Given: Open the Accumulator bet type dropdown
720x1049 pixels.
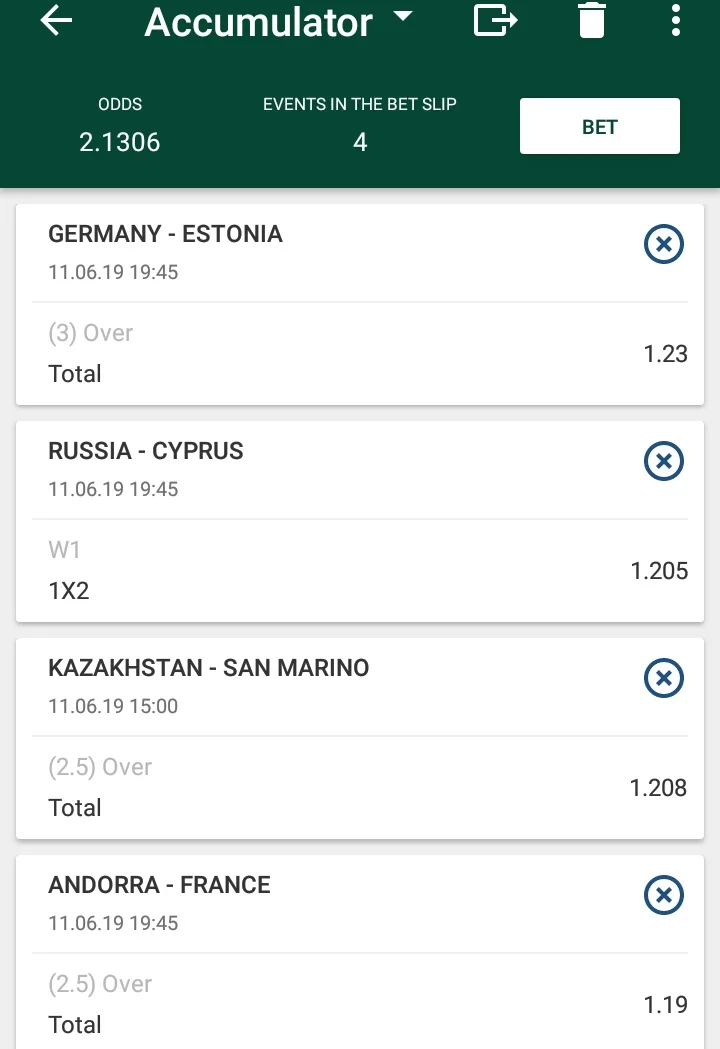Looking at the screenshot, I should pyautogui.click(x=403, y=17).
